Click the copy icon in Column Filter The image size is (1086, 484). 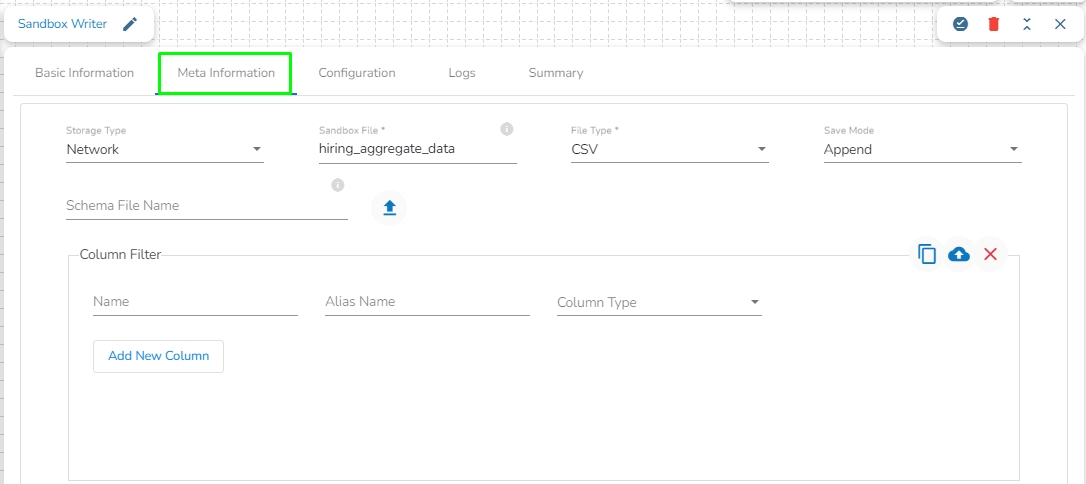[x=927, y=255]
